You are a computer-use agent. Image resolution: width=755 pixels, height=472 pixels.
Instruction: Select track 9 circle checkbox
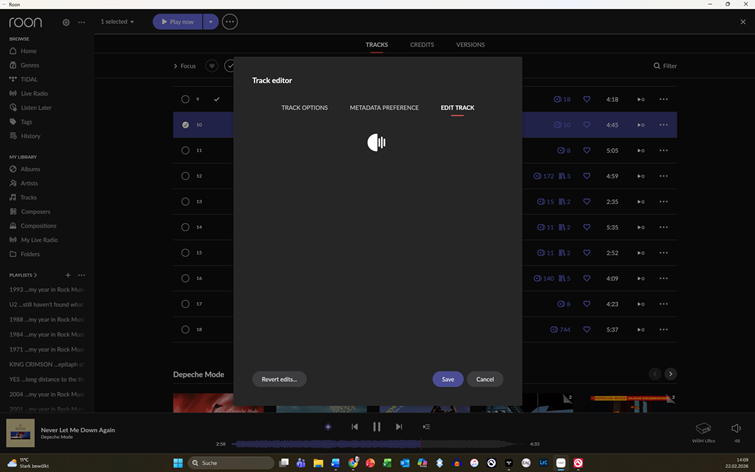[x=185, y=99]
